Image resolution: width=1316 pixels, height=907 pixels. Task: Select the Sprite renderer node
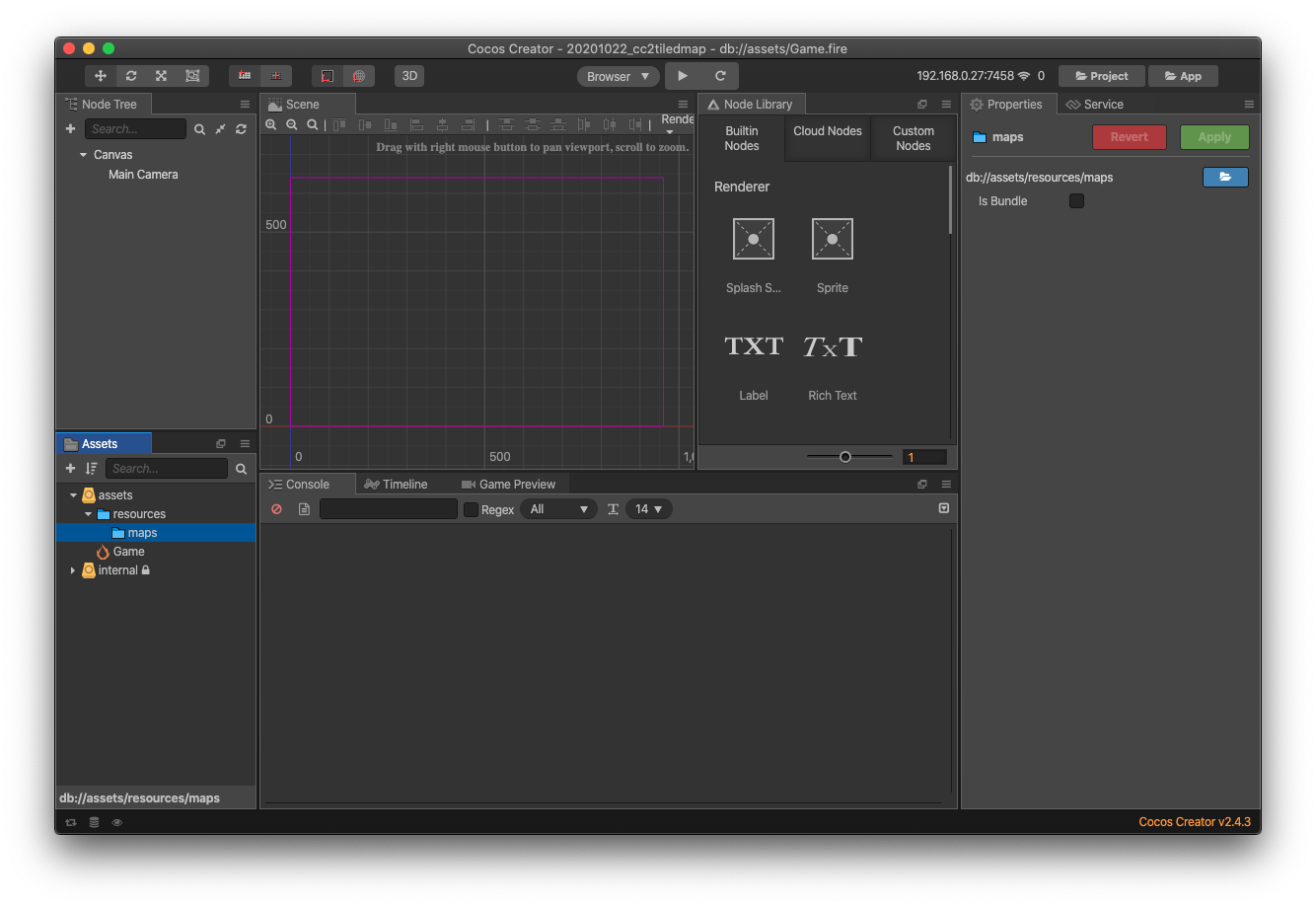point(833,256)
